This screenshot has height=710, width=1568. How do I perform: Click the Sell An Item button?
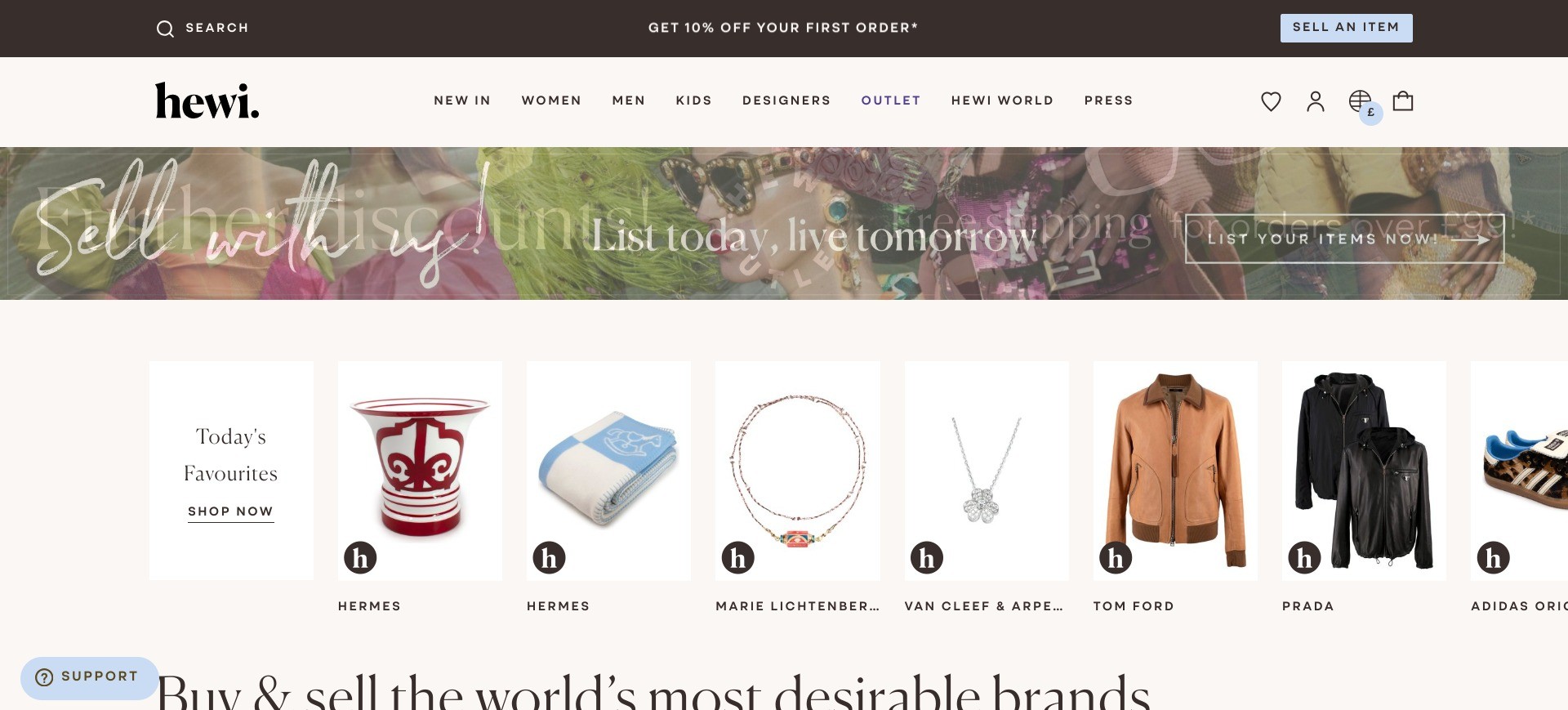pyautogui.click(x=1346, y=28)
